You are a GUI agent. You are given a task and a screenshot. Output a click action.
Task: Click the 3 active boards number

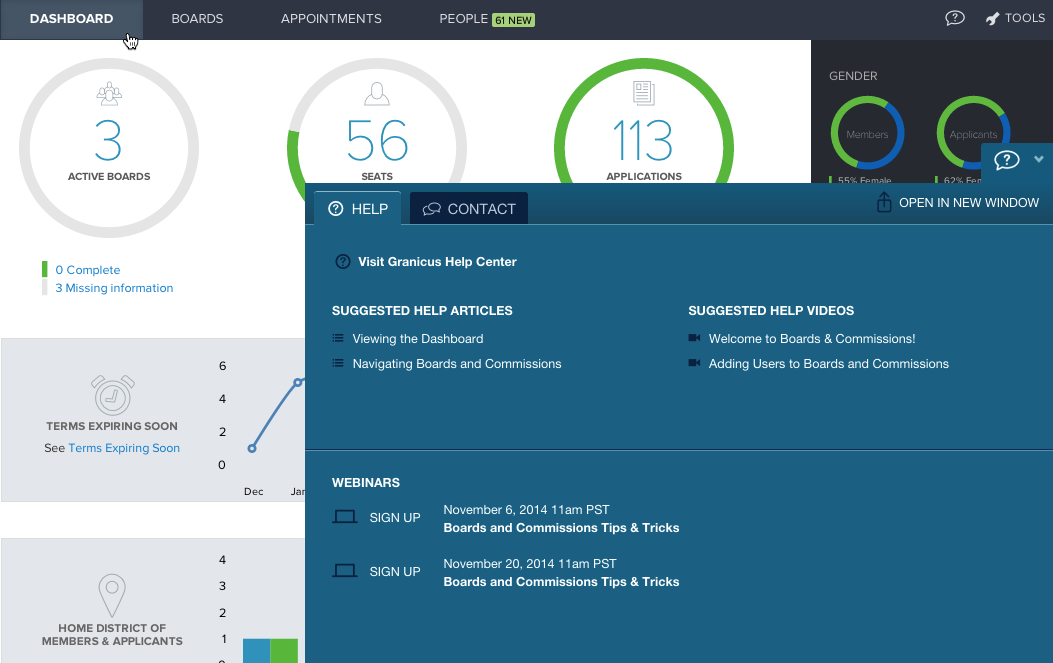tap(108, 140)
